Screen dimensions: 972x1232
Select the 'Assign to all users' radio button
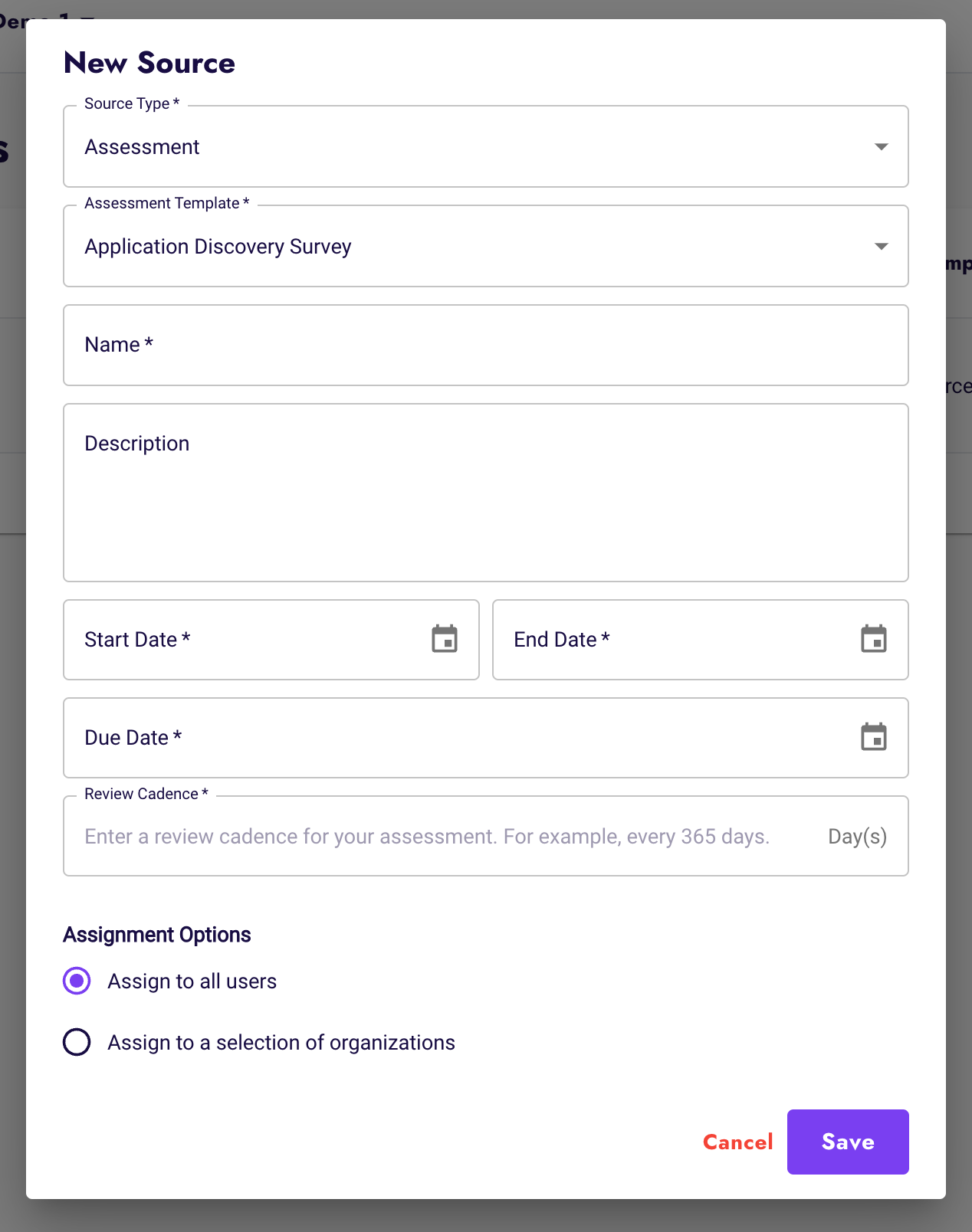click(77, 981)
